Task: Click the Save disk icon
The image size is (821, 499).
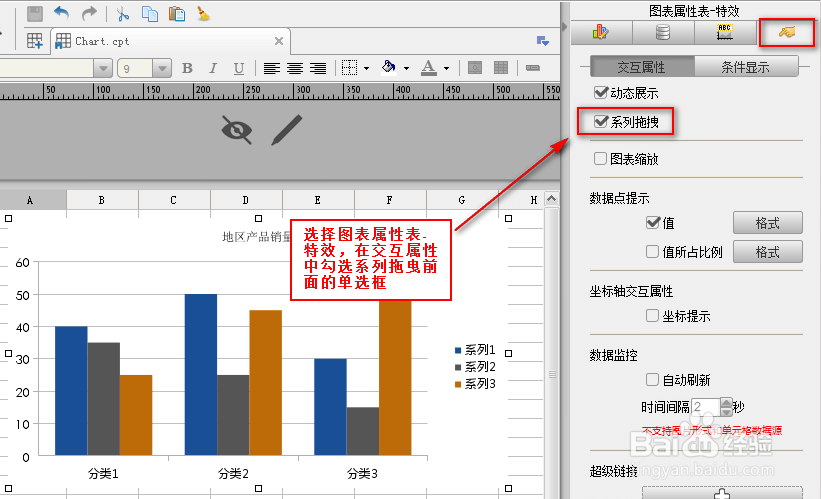Action: 35,14
